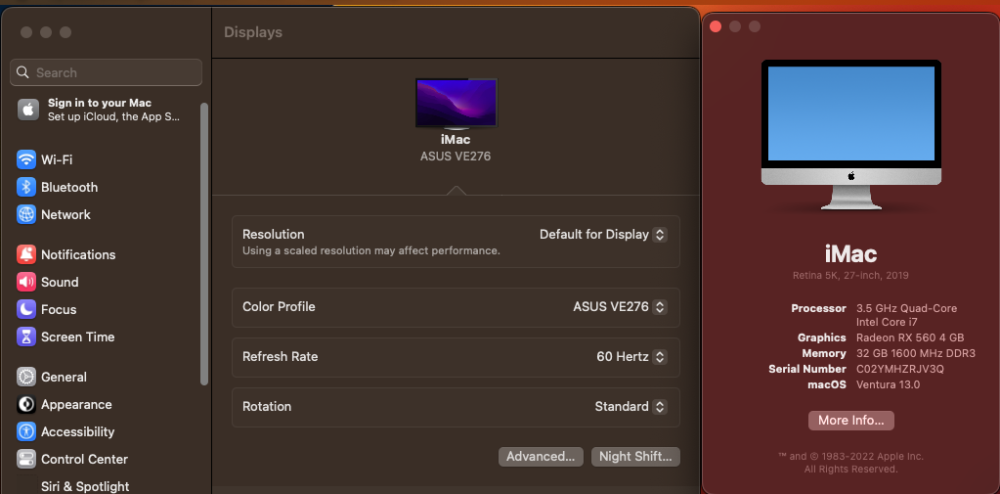
Task: Click More Info... in About window
Action: tap(851, 421)
